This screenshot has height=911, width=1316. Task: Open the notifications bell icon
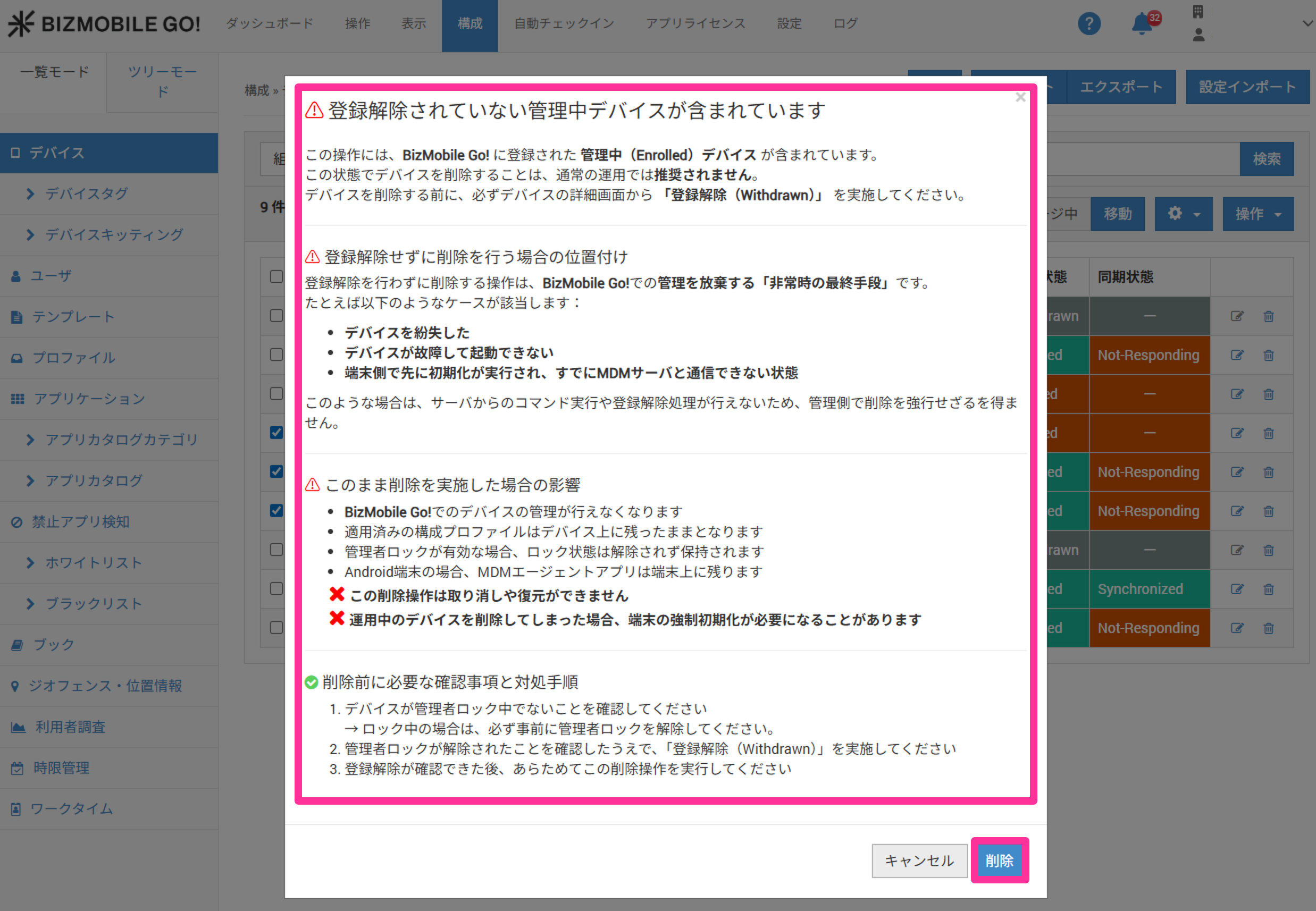[x=1143, y=24]
